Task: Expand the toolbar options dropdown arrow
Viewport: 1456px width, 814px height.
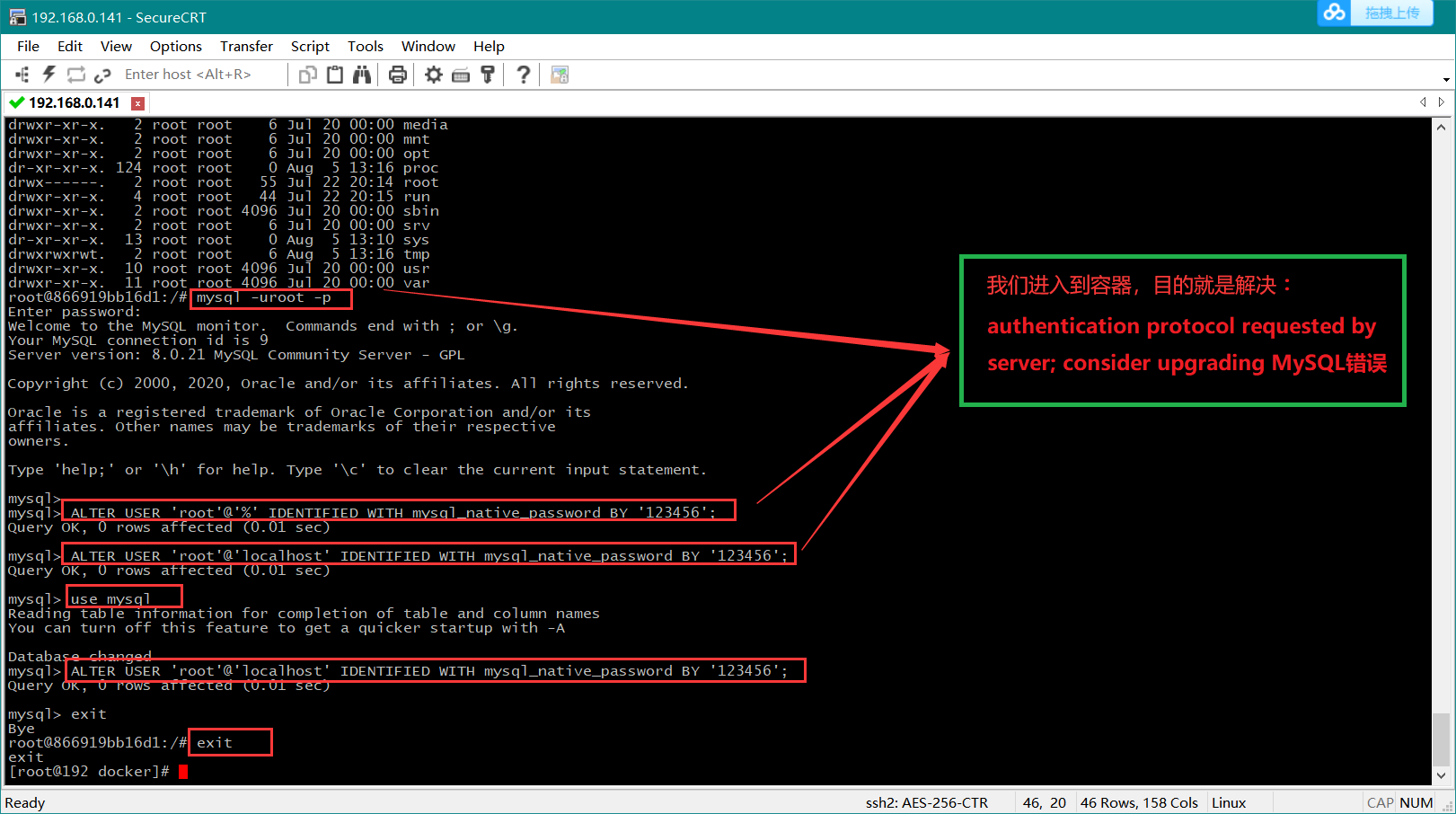Action: 1446,80
